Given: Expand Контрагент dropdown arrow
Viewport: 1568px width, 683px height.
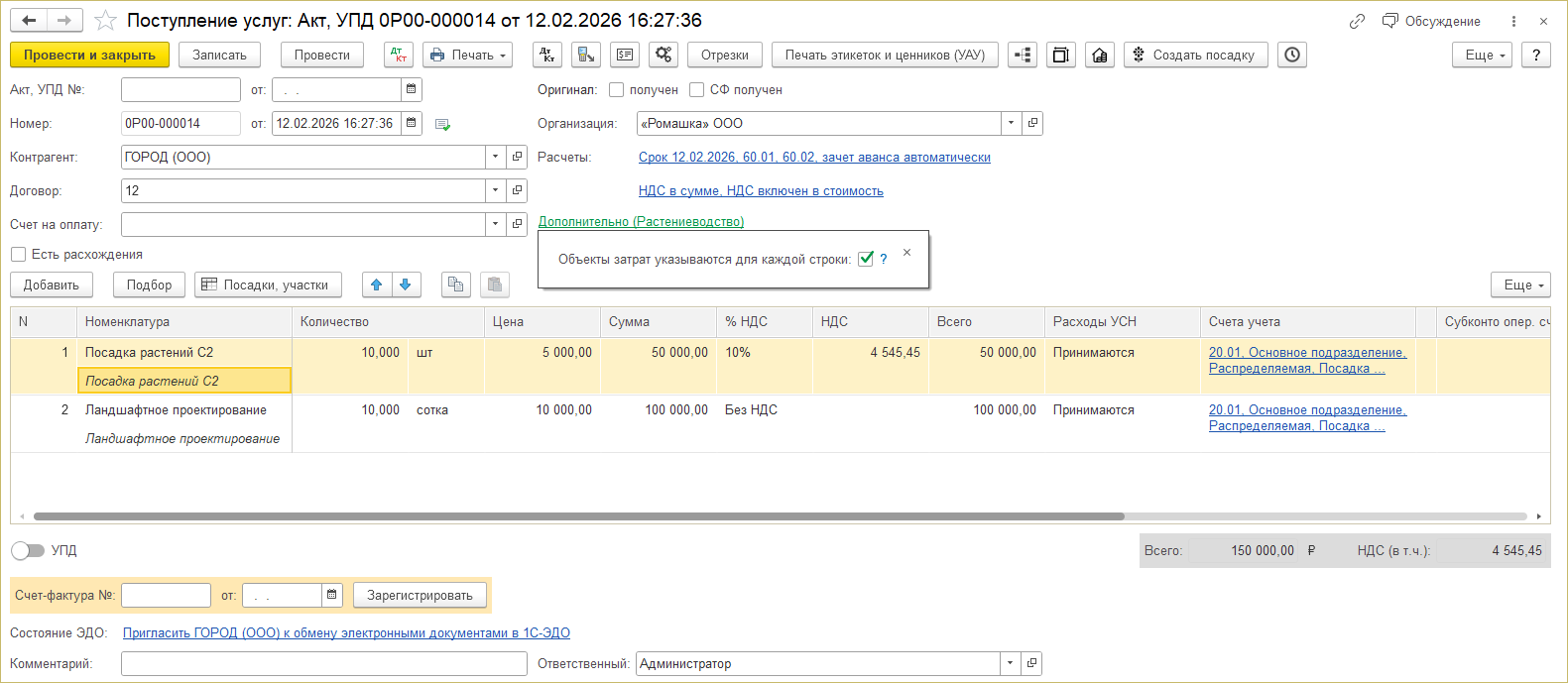Looking at the screenshot, I should pyautogui.click(x=496, y=157).
